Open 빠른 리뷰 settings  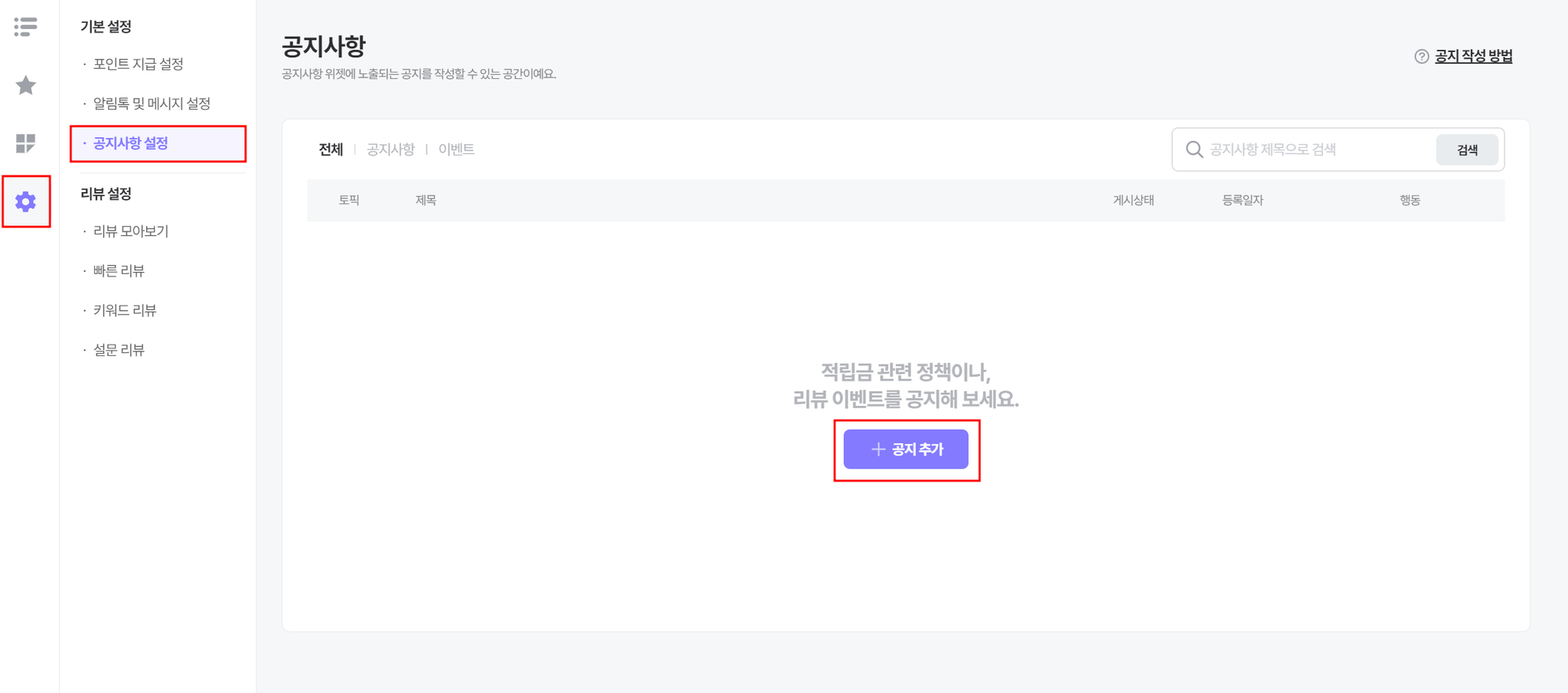pyautogui.click(x=119, y=270)
